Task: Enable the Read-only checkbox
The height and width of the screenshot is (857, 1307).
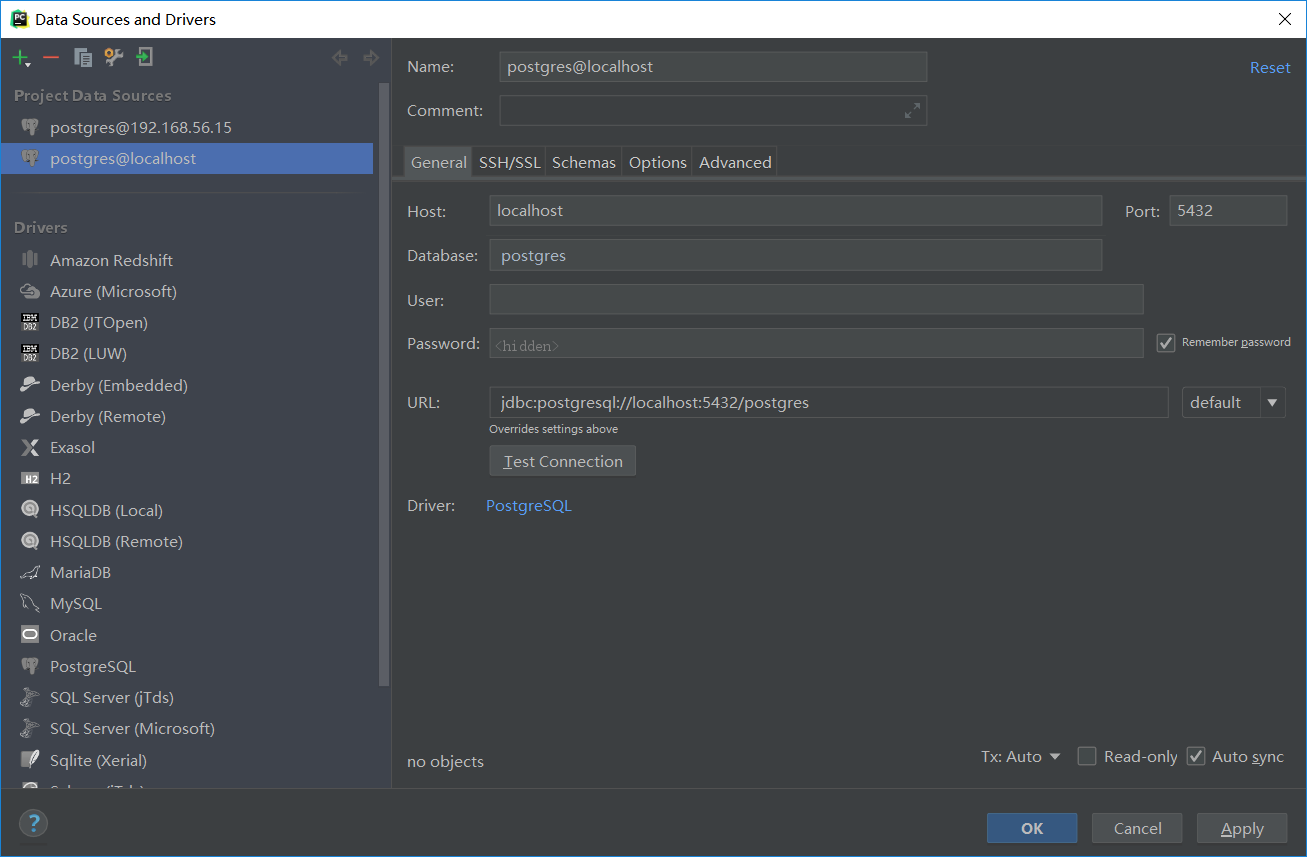Action: [x=1087, y=756]
